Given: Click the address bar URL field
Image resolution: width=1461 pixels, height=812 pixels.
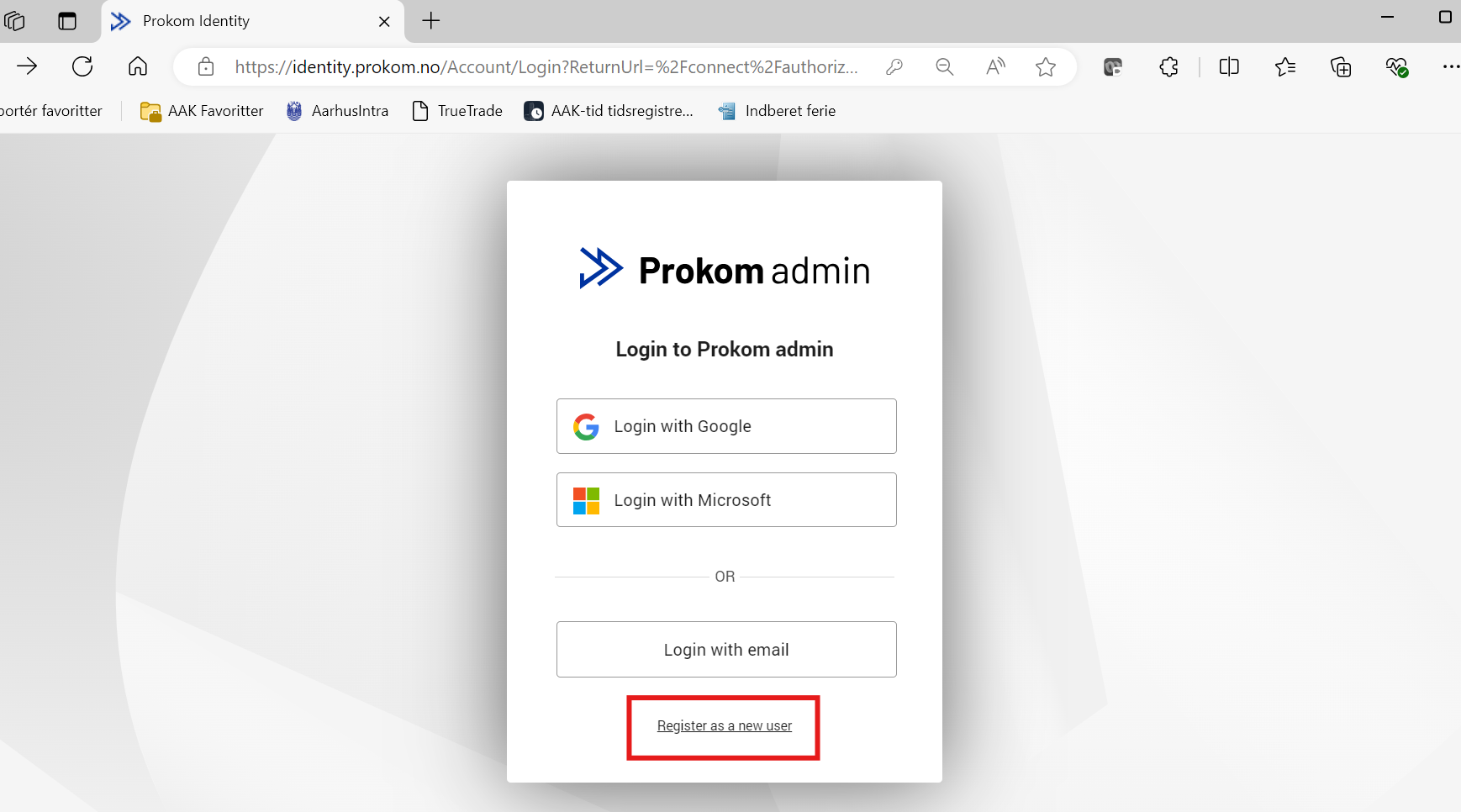Looking at the screenshot, I should coord(546,67).
